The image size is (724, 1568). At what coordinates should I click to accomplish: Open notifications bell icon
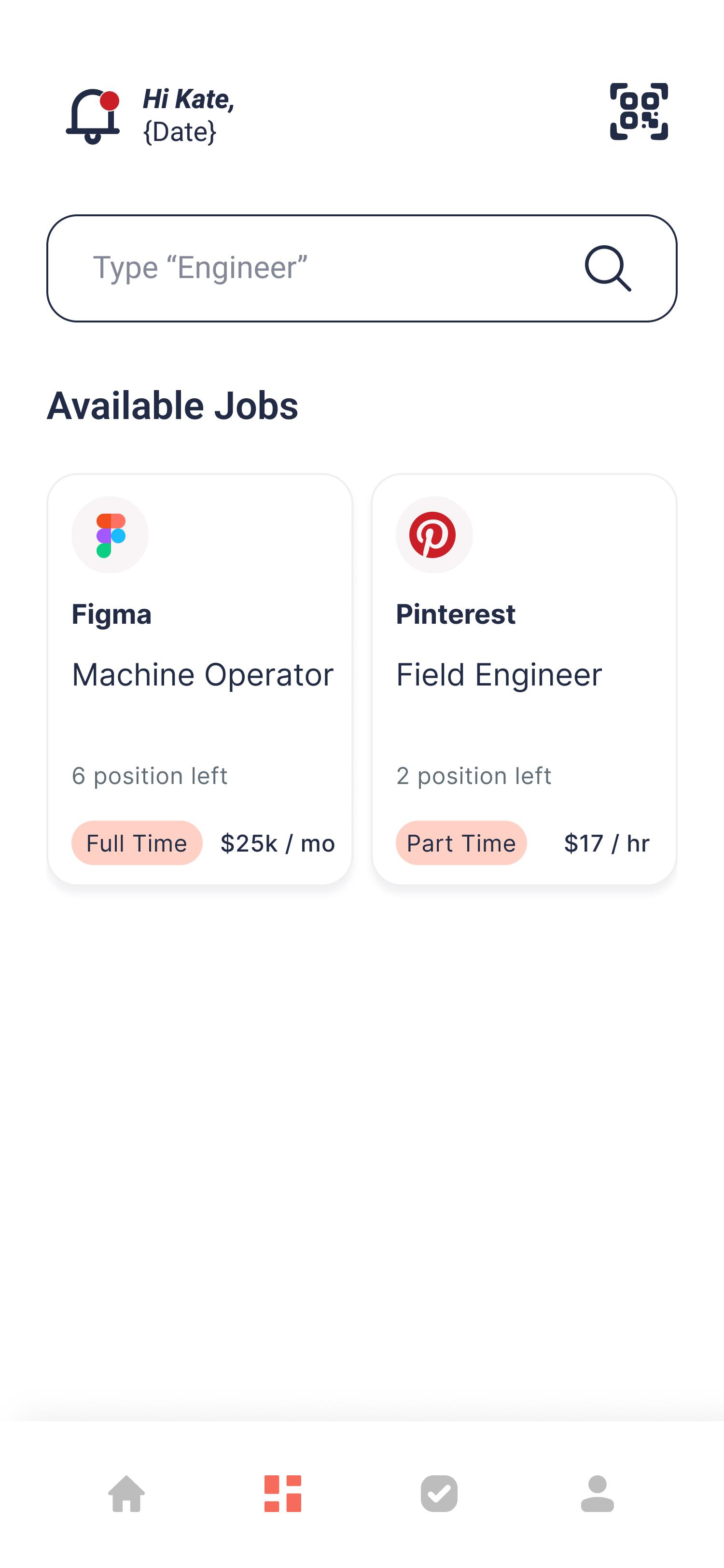click(x=93, y=116)
